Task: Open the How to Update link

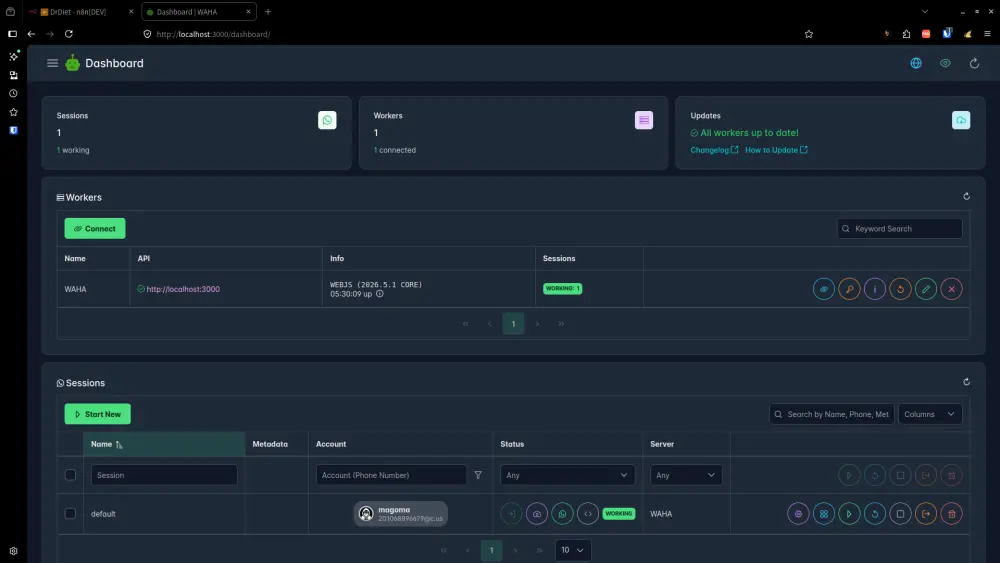Action: pyautogui.click(x=776, y=150)
